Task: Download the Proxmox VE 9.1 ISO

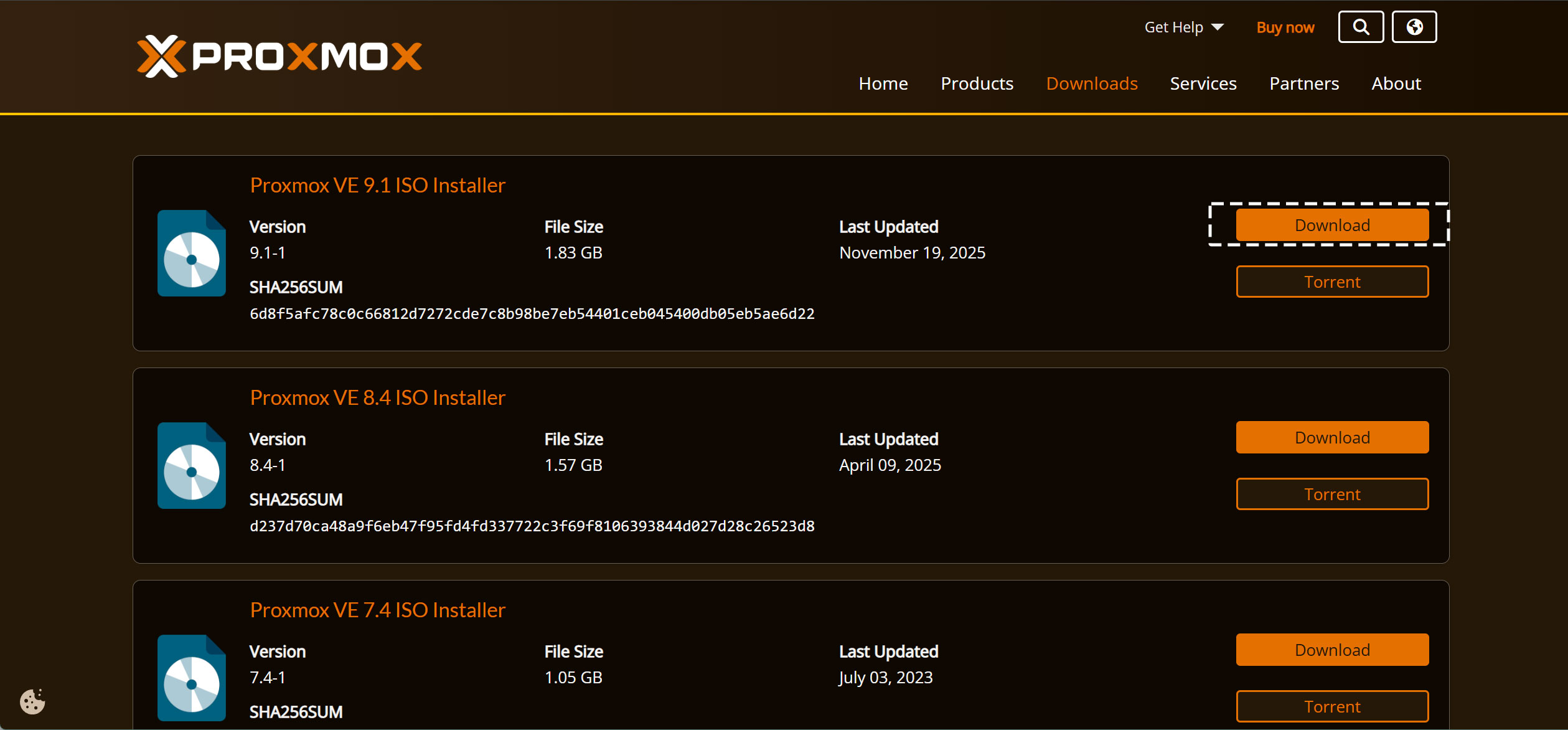Action: [x=1331, y=225]
